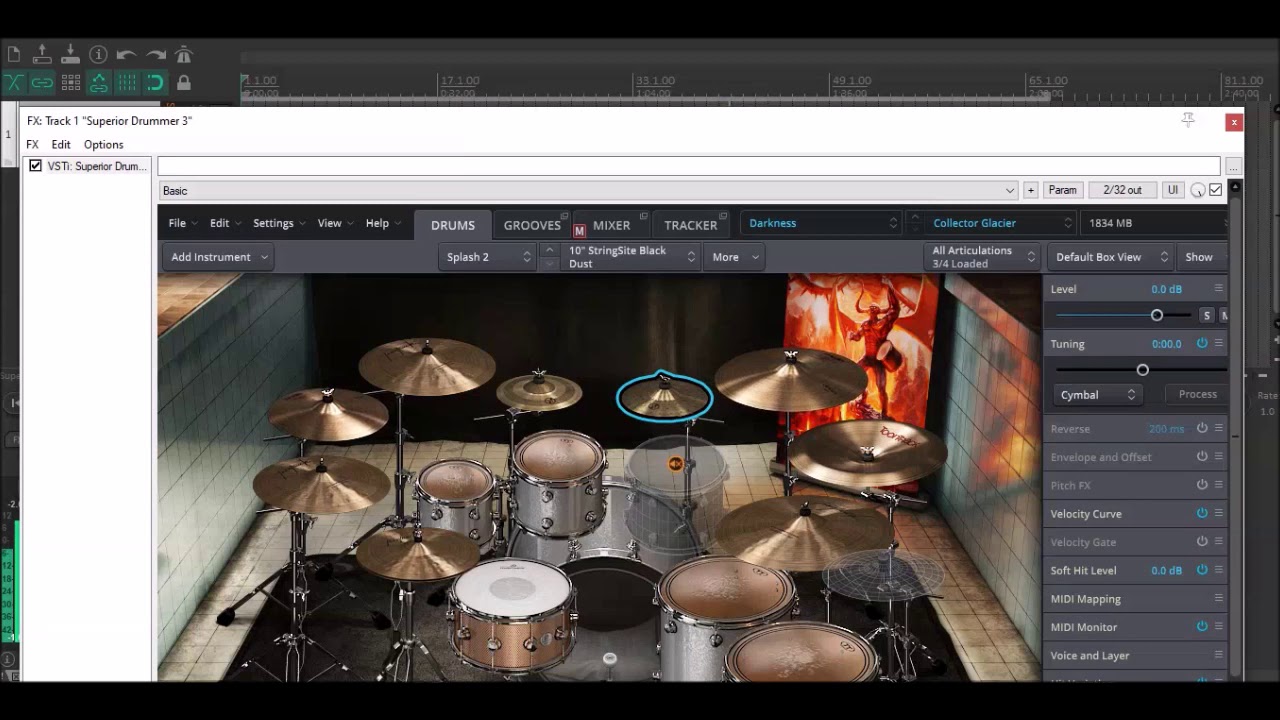Image resolution: width=1280 pixels, height=720 pixels.
Task: Open Envelope and Offset hamburger menu
Action: click(1218, 456)
